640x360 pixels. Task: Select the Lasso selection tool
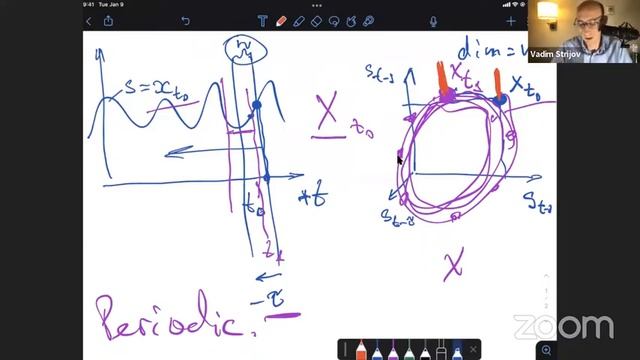pyautogui.click(x=334, y=21)
